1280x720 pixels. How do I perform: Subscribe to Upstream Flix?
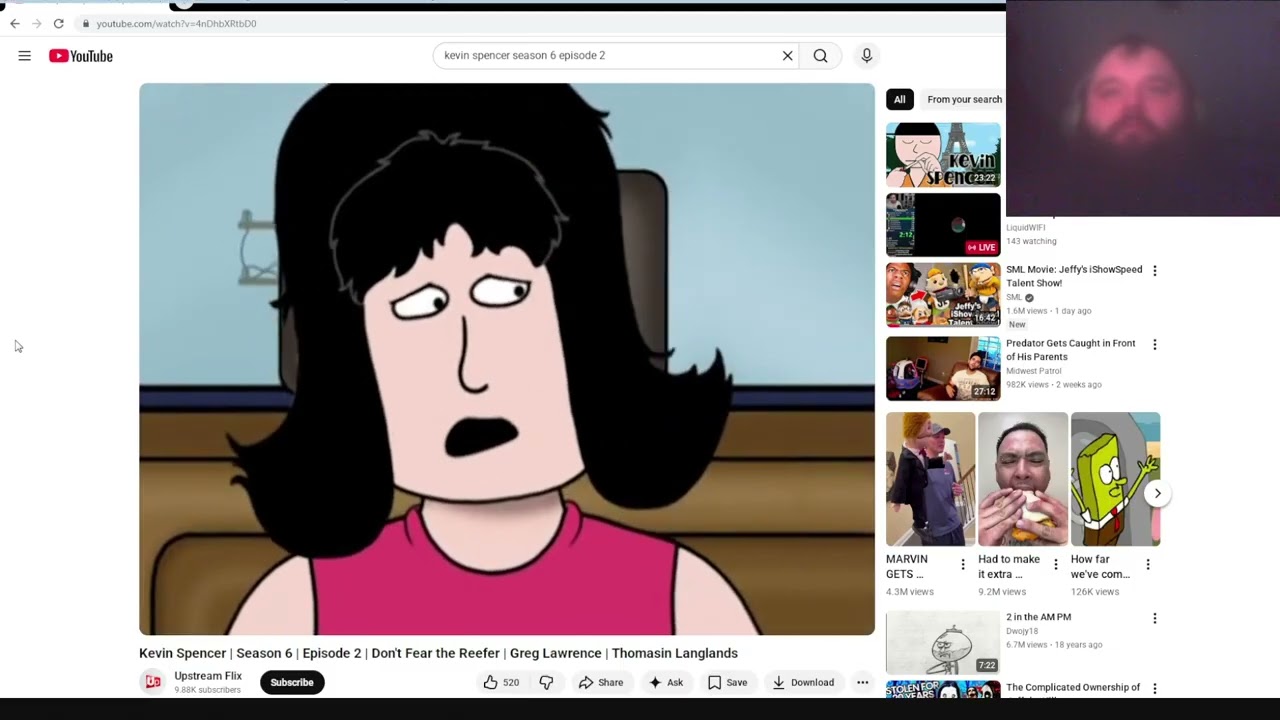tap(292, 682)
